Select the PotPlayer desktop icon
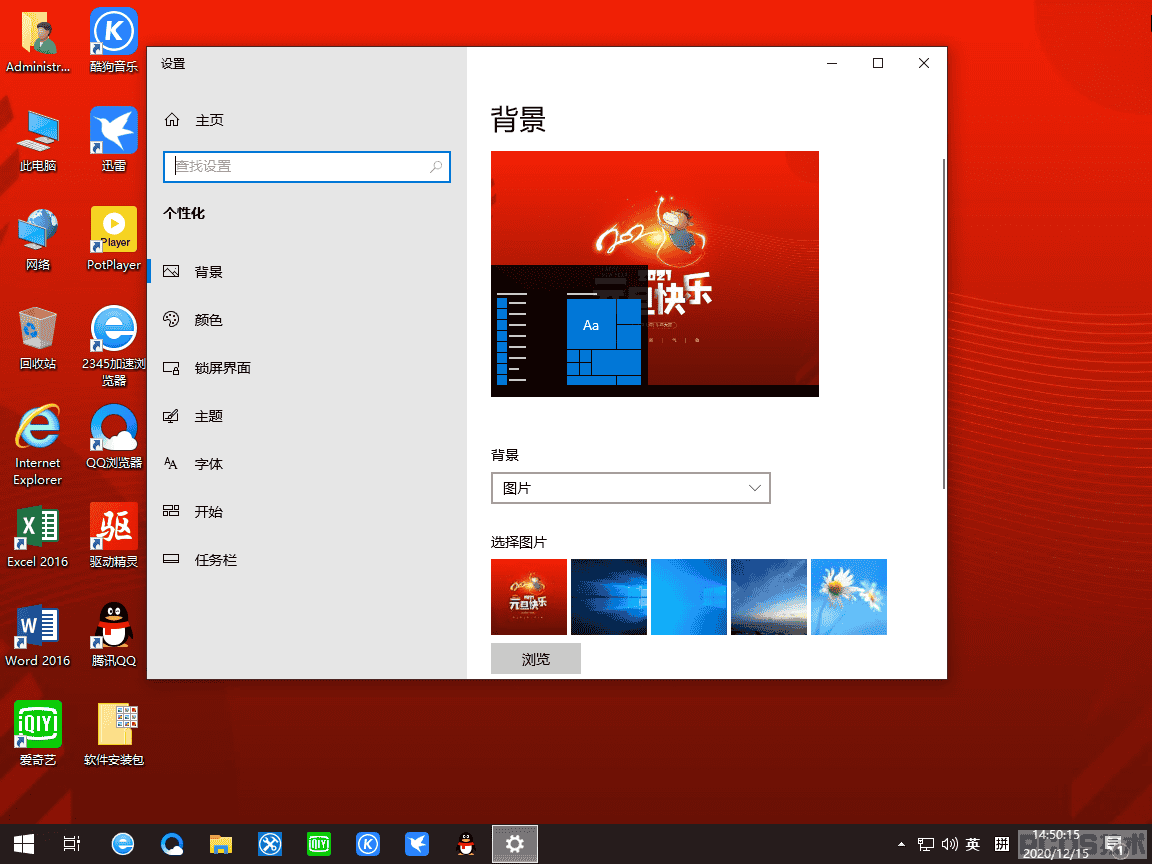Viewport: 1152px width, 864px height. (114, 240)
